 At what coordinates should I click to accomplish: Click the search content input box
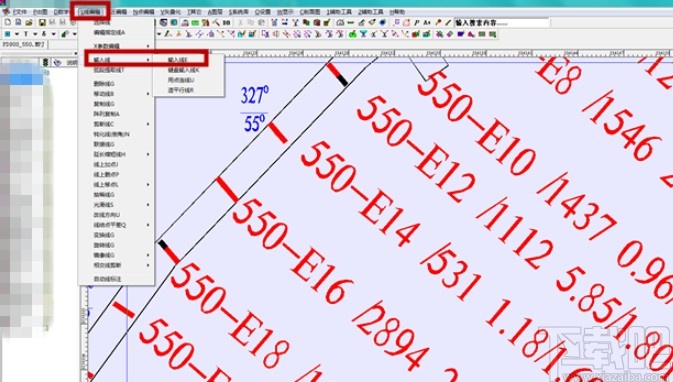click(501, 22)
